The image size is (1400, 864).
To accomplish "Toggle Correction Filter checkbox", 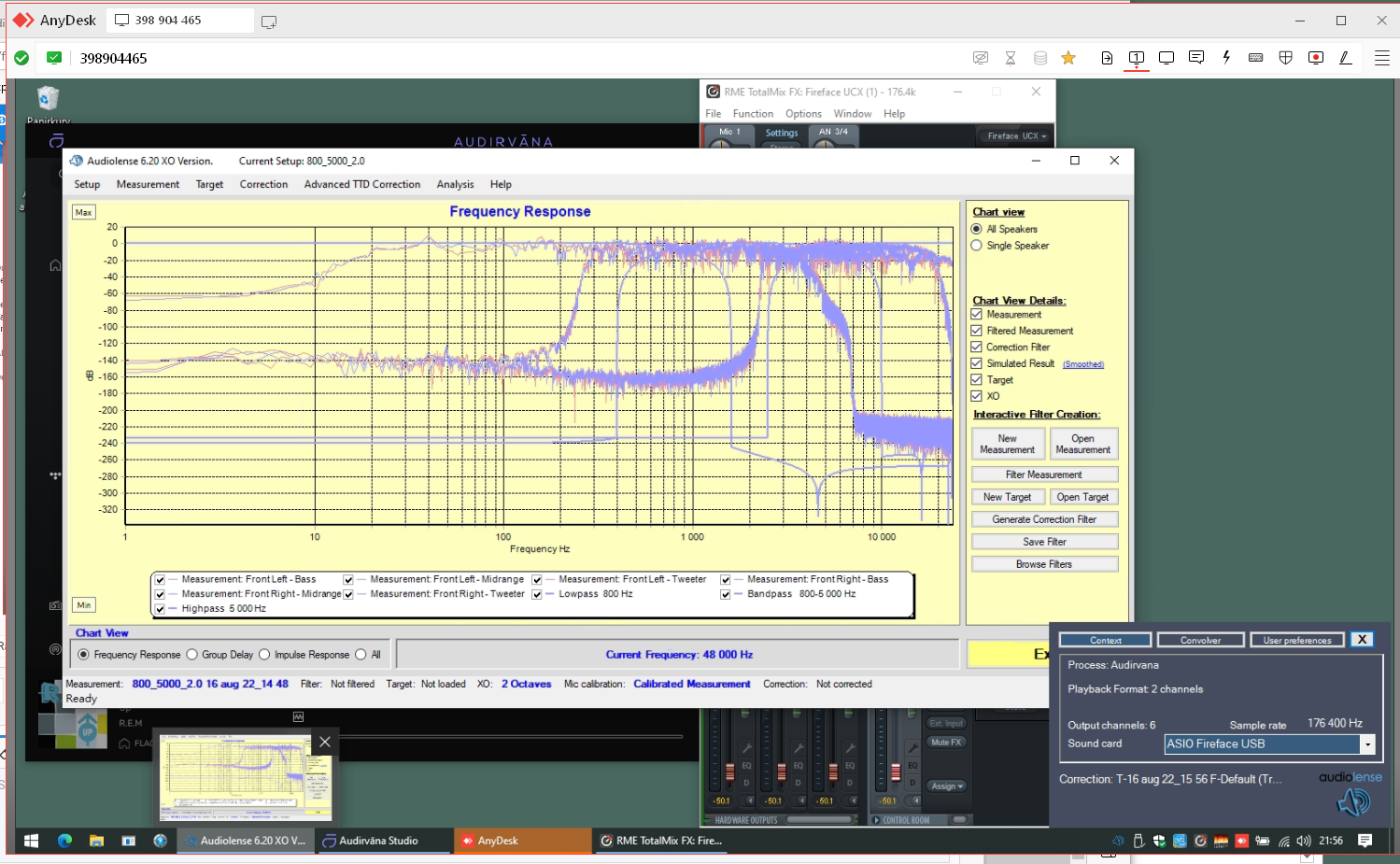I will coord(977,347).
